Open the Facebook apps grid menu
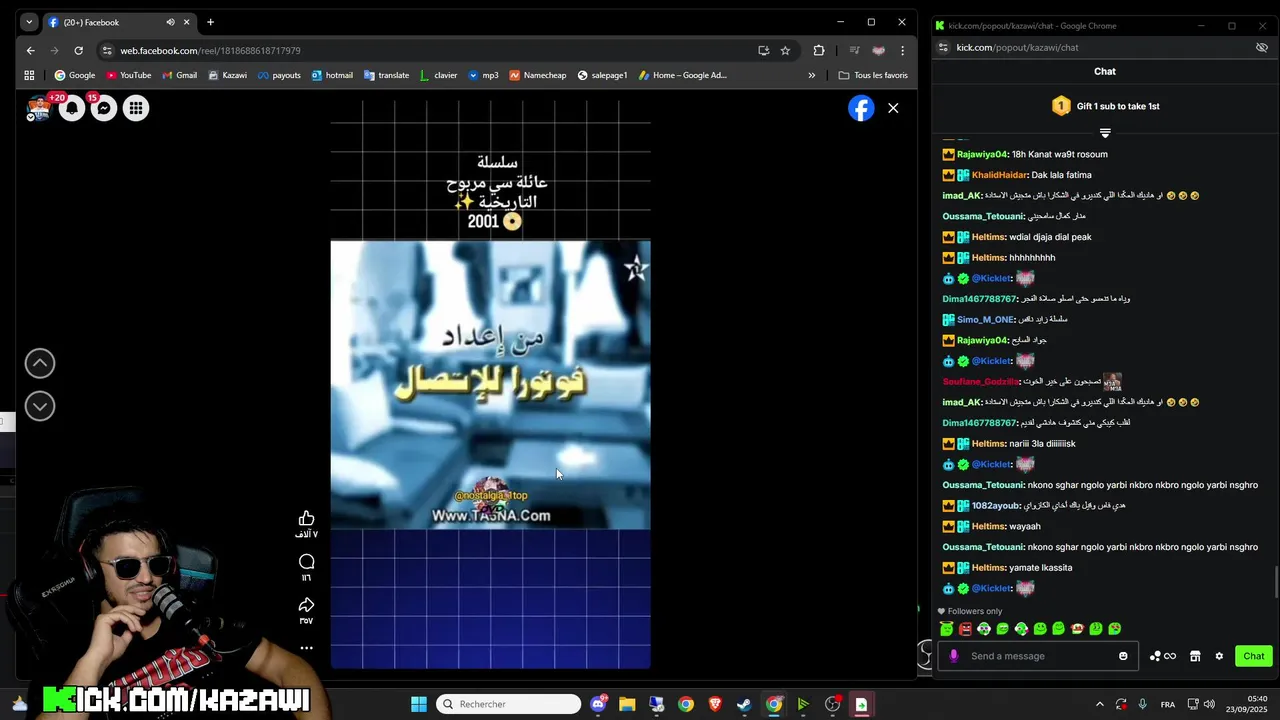 136,108
